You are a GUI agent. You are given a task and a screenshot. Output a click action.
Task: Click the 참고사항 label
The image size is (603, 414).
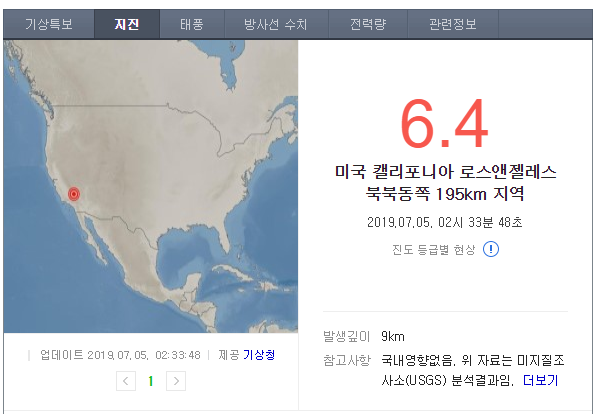[x=346, y=360]
